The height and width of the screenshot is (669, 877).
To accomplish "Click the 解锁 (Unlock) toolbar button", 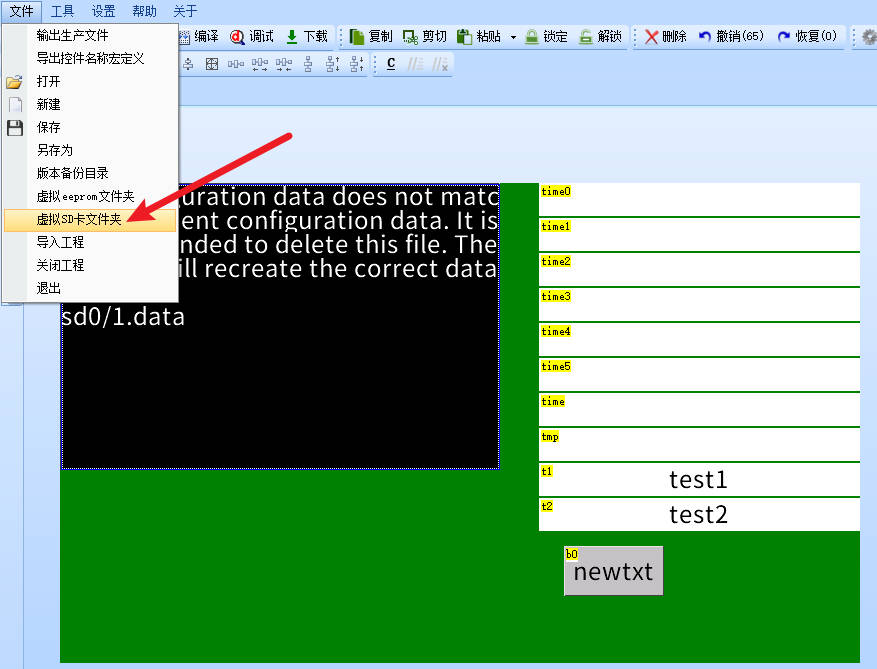I will tap(600, 37).
